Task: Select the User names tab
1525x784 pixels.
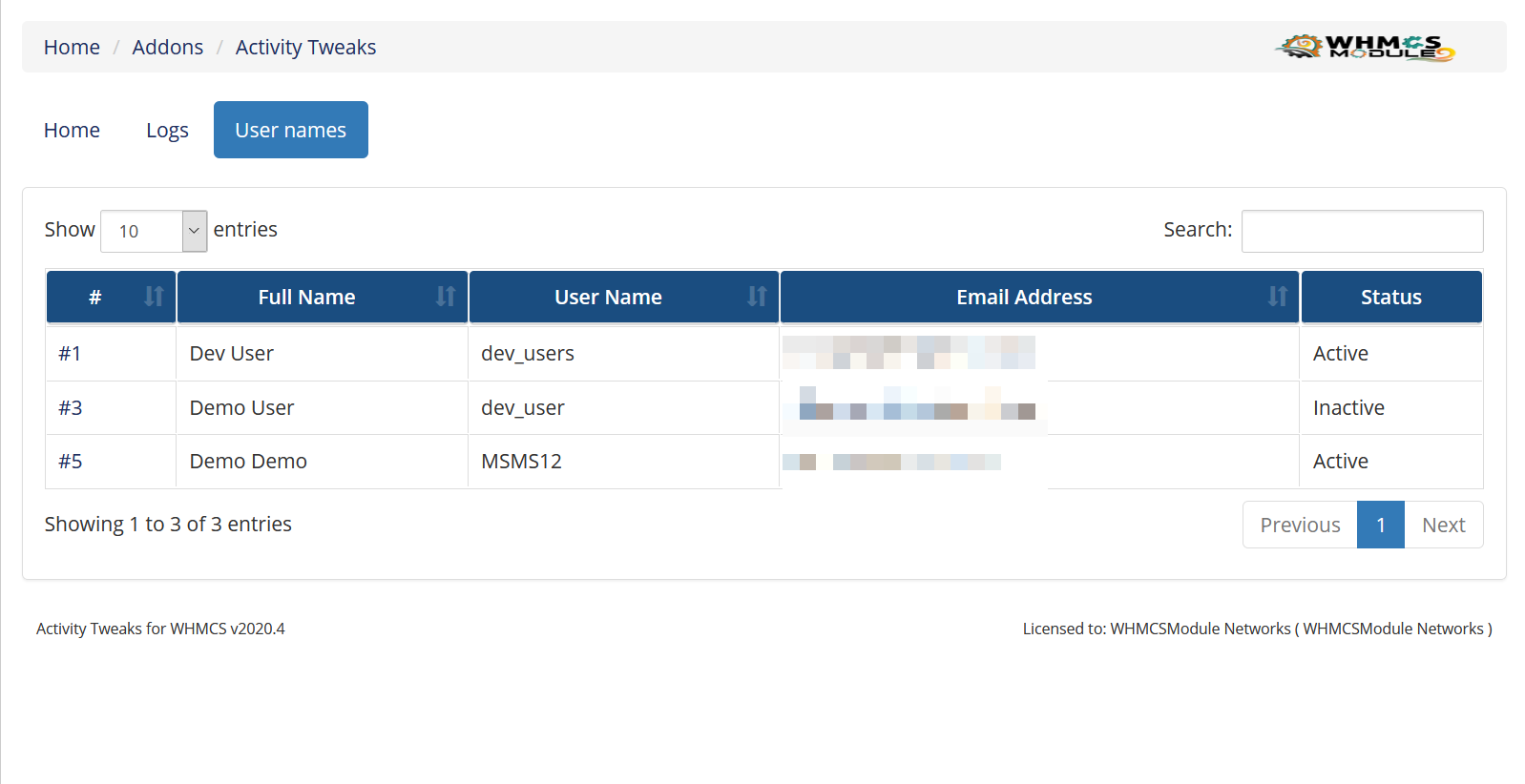Action: tap(291, 130)
